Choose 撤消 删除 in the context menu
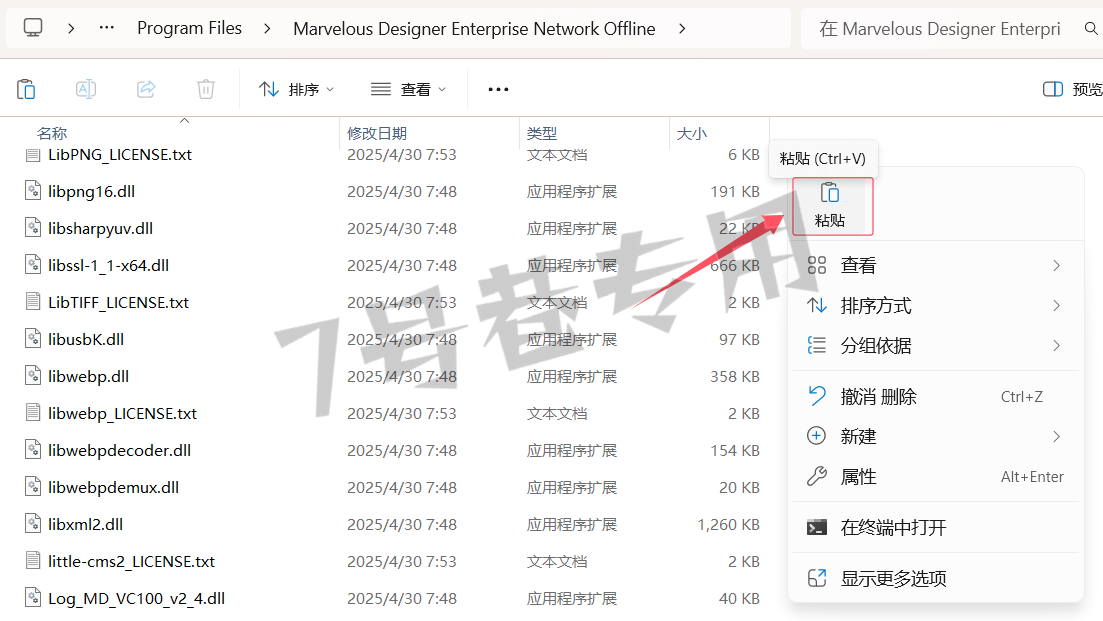 click(936, 397)
